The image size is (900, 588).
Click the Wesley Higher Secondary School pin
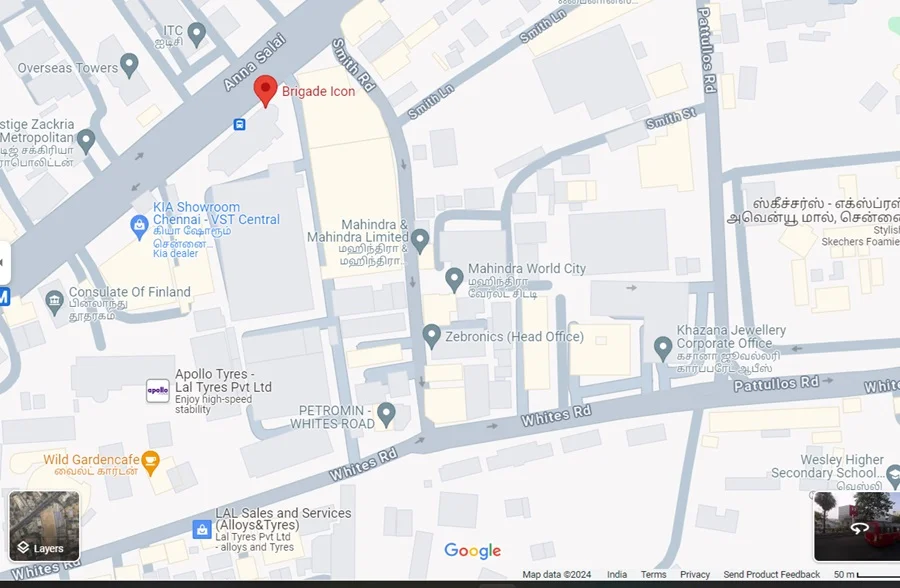point(893,477)
